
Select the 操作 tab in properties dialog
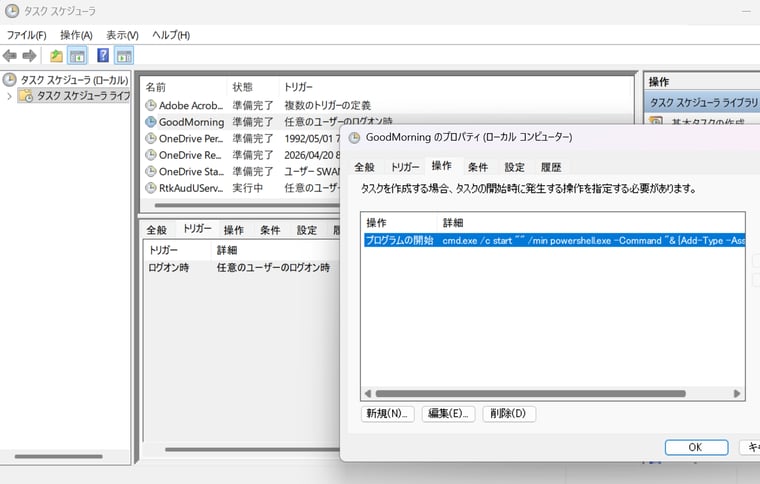[442, 166]
